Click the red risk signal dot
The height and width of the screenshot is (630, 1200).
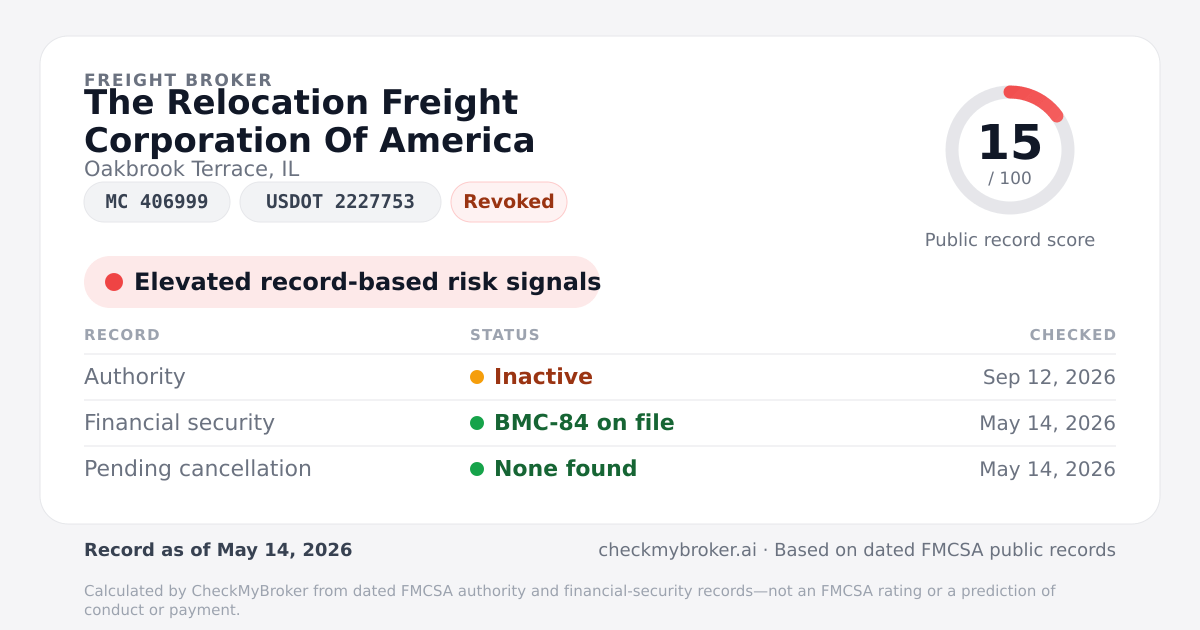pyautogui.click(x=114, y=282)
